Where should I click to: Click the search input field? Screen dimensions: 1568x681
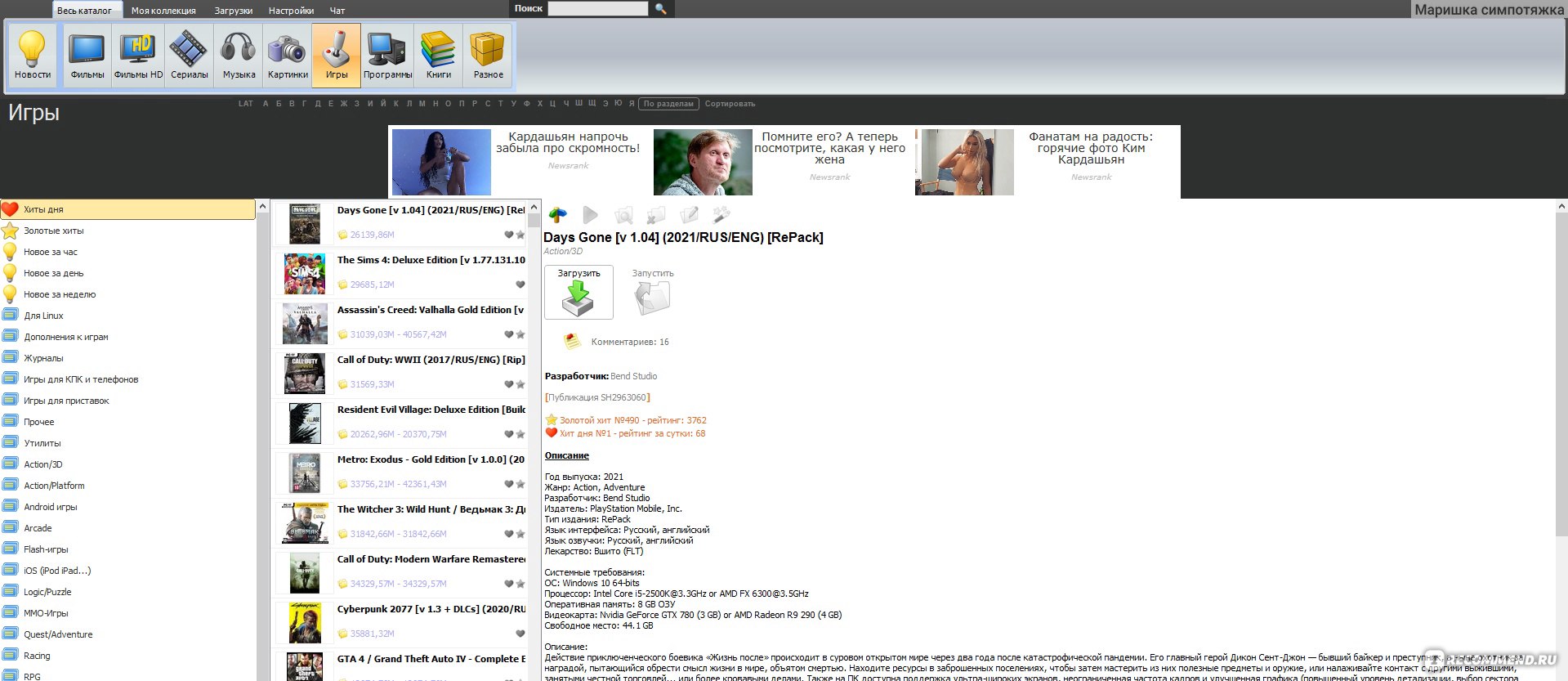598,9
